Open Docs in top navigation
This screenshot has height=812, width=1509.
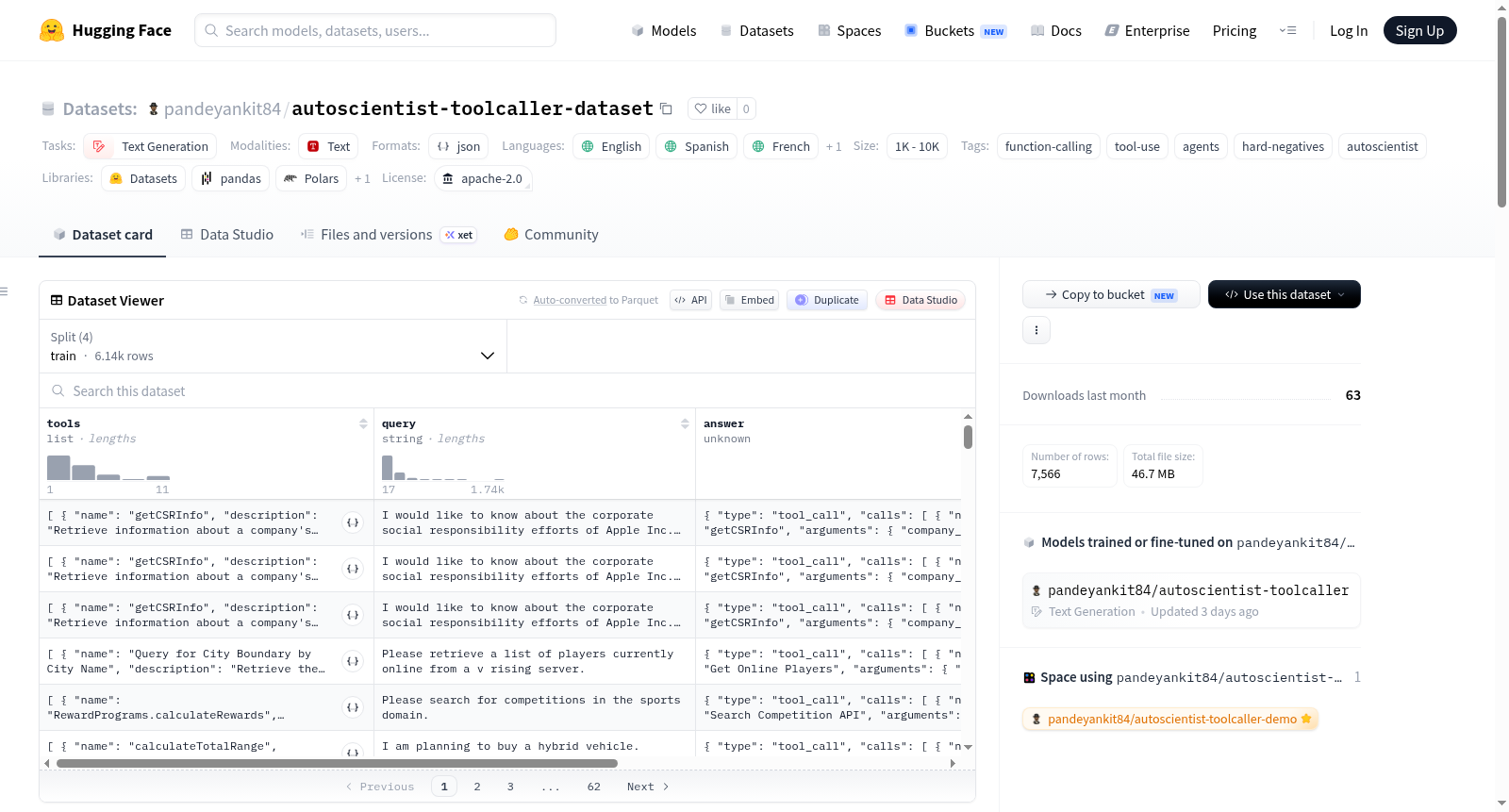(x=1056, y=30)
